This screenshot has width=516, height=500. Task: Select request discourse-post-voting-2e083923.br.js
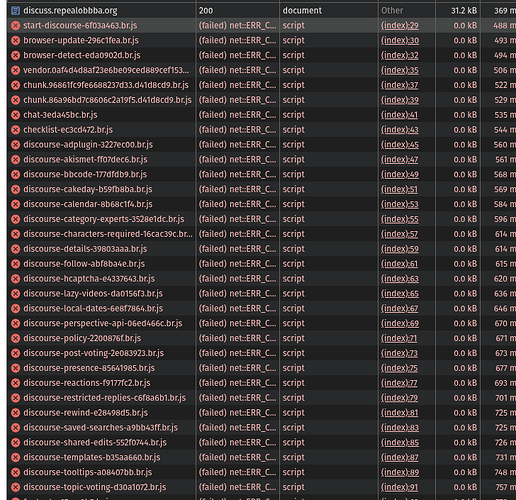tap(93, 353)
